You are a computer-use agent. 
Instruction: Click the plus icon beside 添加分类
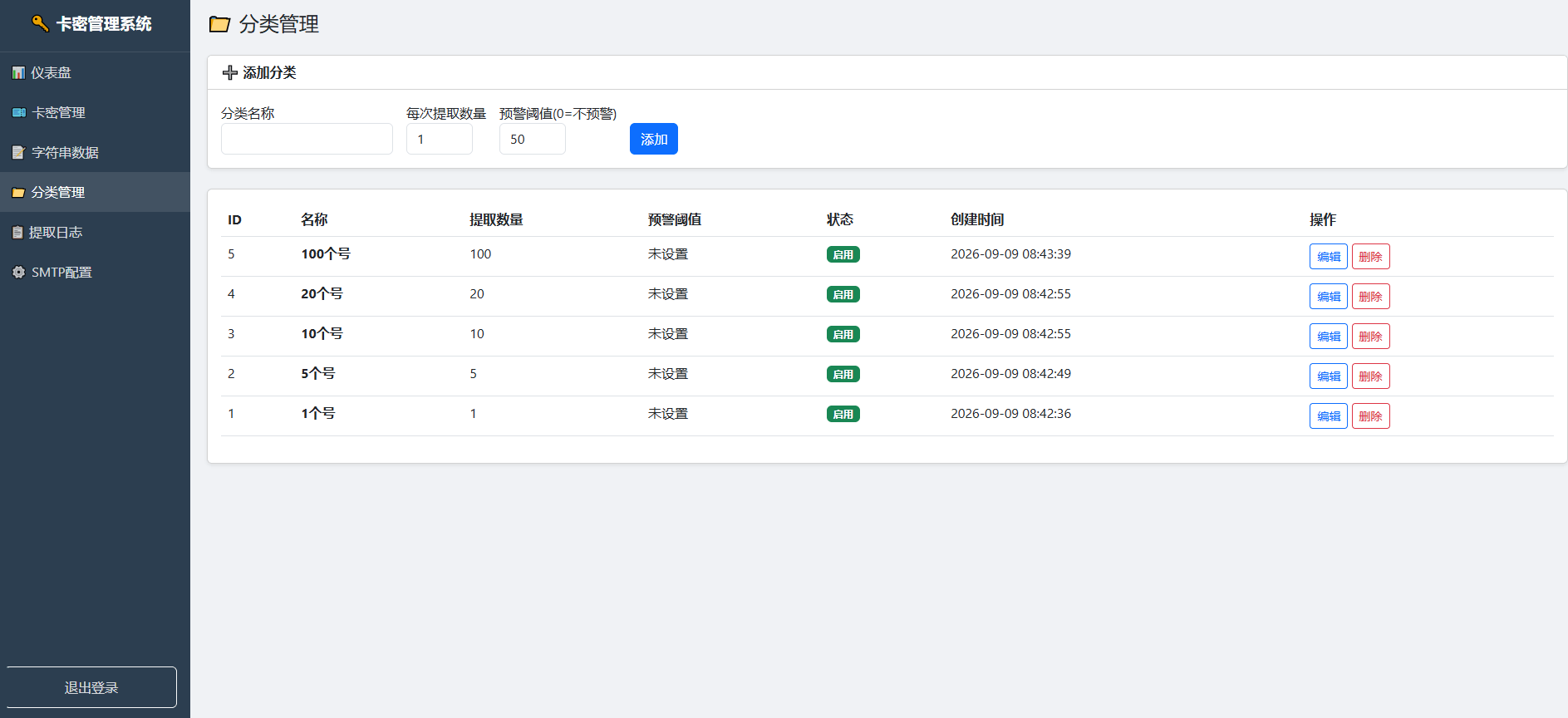[x=230, y=73]
